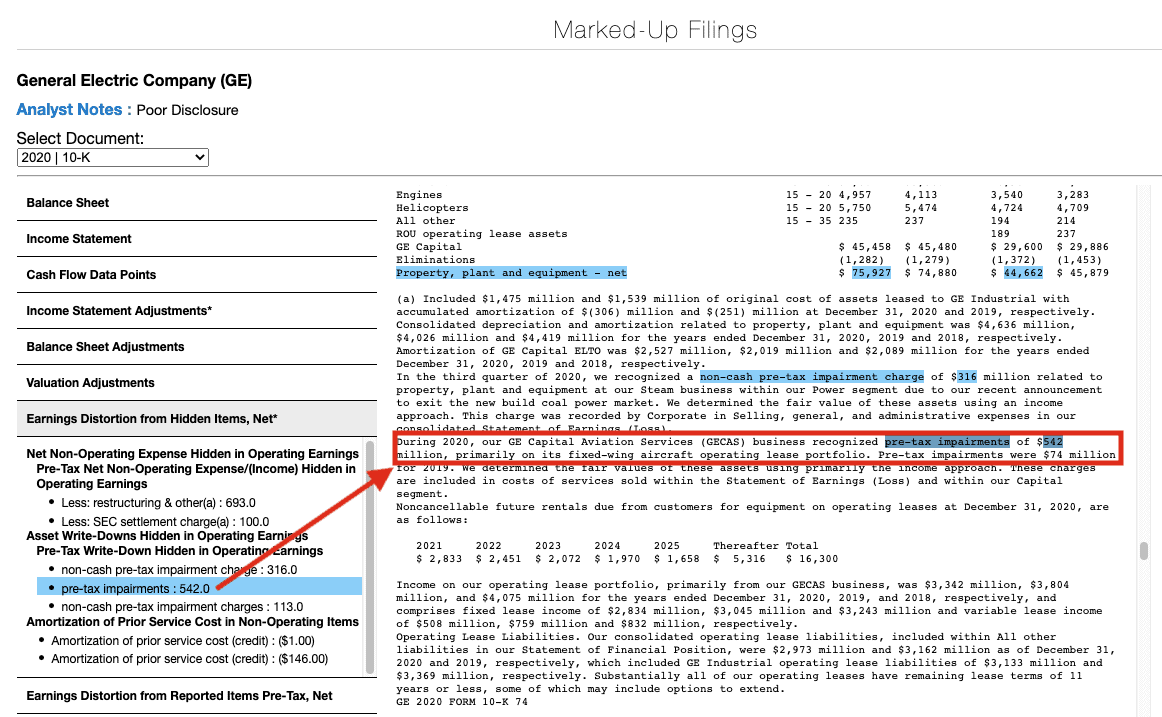Screen dimensions: 1162x717
Task: Click 'Net Non-Operating Expense Hidden in Operating Earnings' heading
Action: click(193, 454)
